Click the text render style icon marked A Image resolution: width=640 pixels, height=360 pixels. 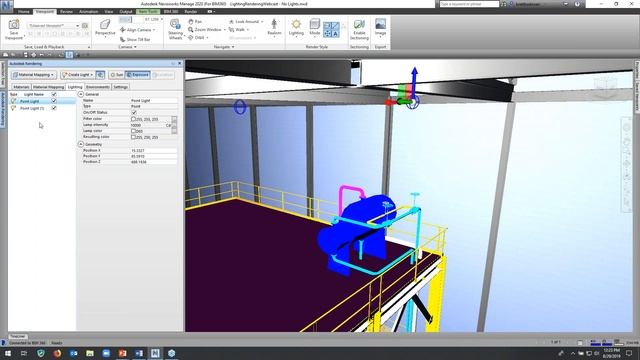(x=335, y=33)
